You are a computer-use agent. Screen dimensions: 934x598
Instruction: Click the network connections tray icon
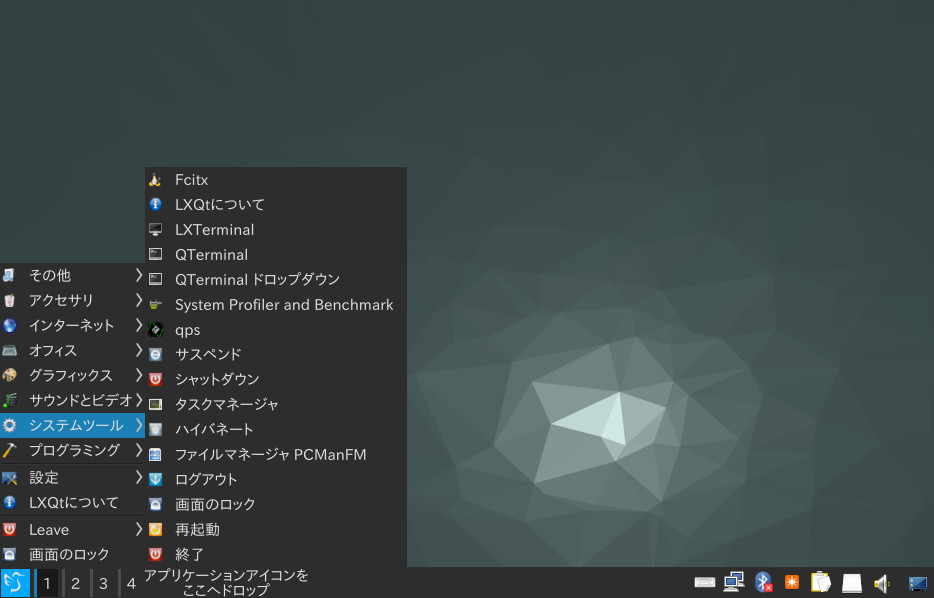734,583
